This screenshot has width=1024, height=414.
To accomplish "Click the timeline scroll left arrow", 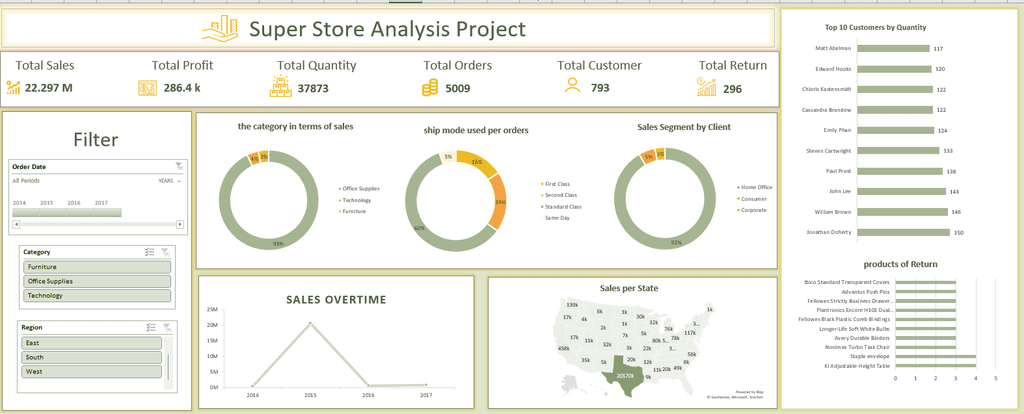I will pyautogui.click(x=16, y=224).
